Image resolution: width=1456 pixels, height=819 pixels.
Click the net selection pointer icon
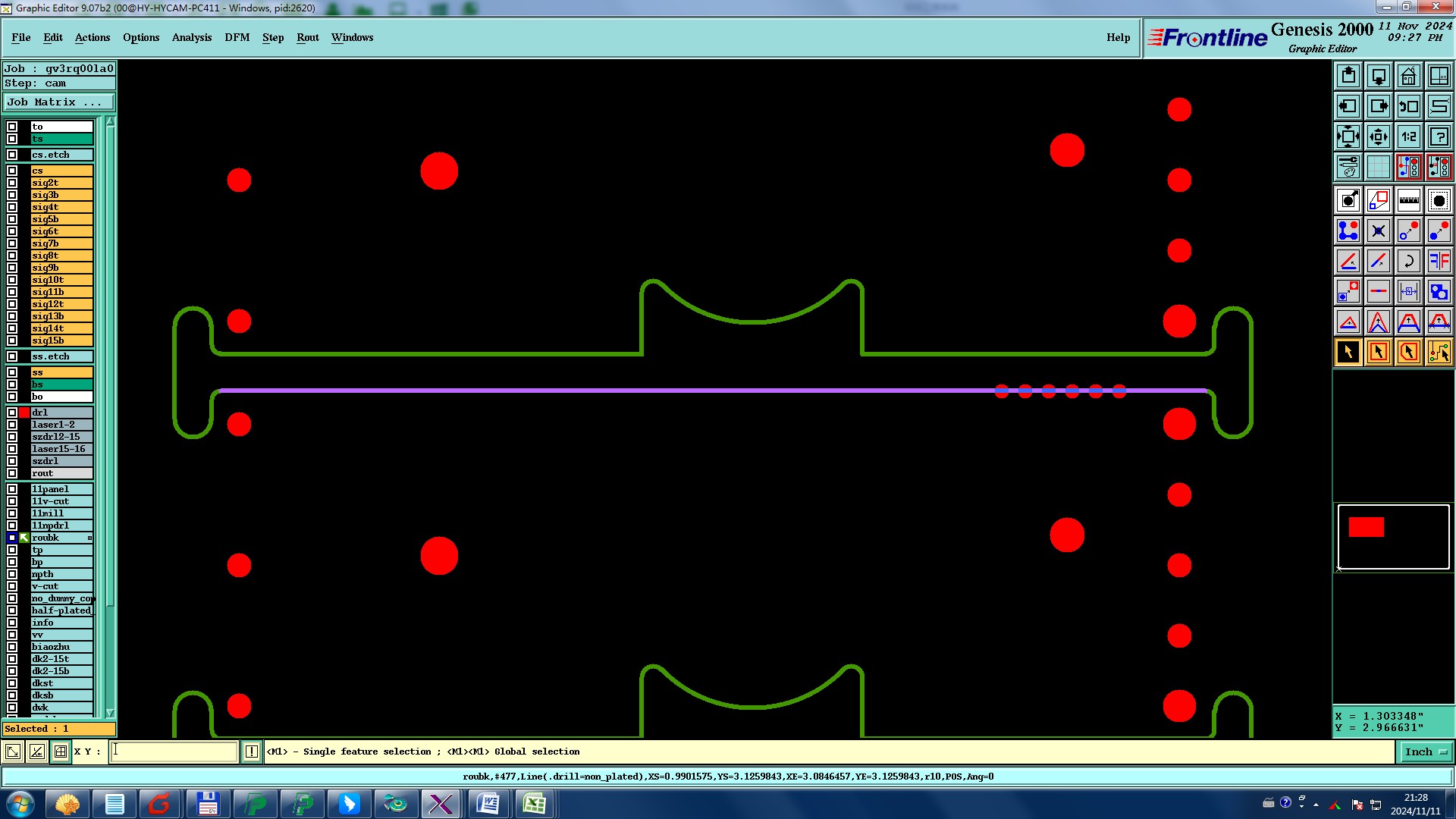[1439, 352]
